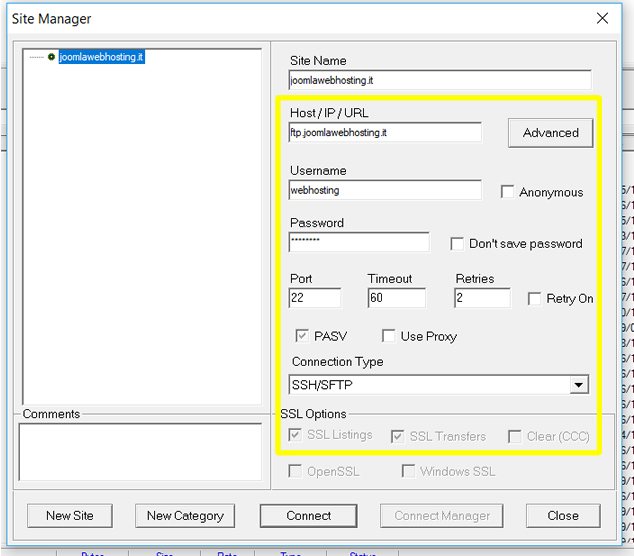Click the Site Name input field
The width and height of the screenshot is (634, 556).
point(439,80)
